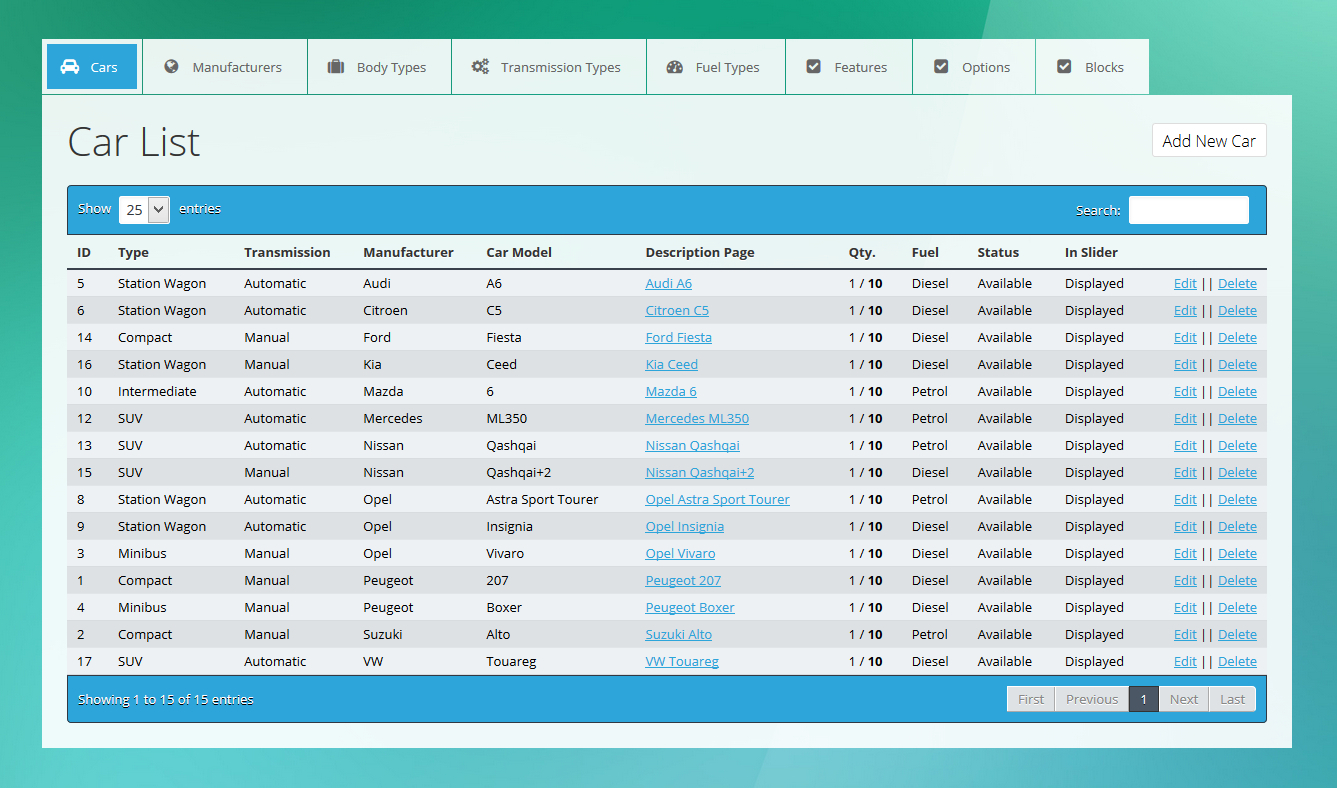1337x788 pixels.
Task: Follow the Ford Fiesta description link
Action: tap(679, 337)
